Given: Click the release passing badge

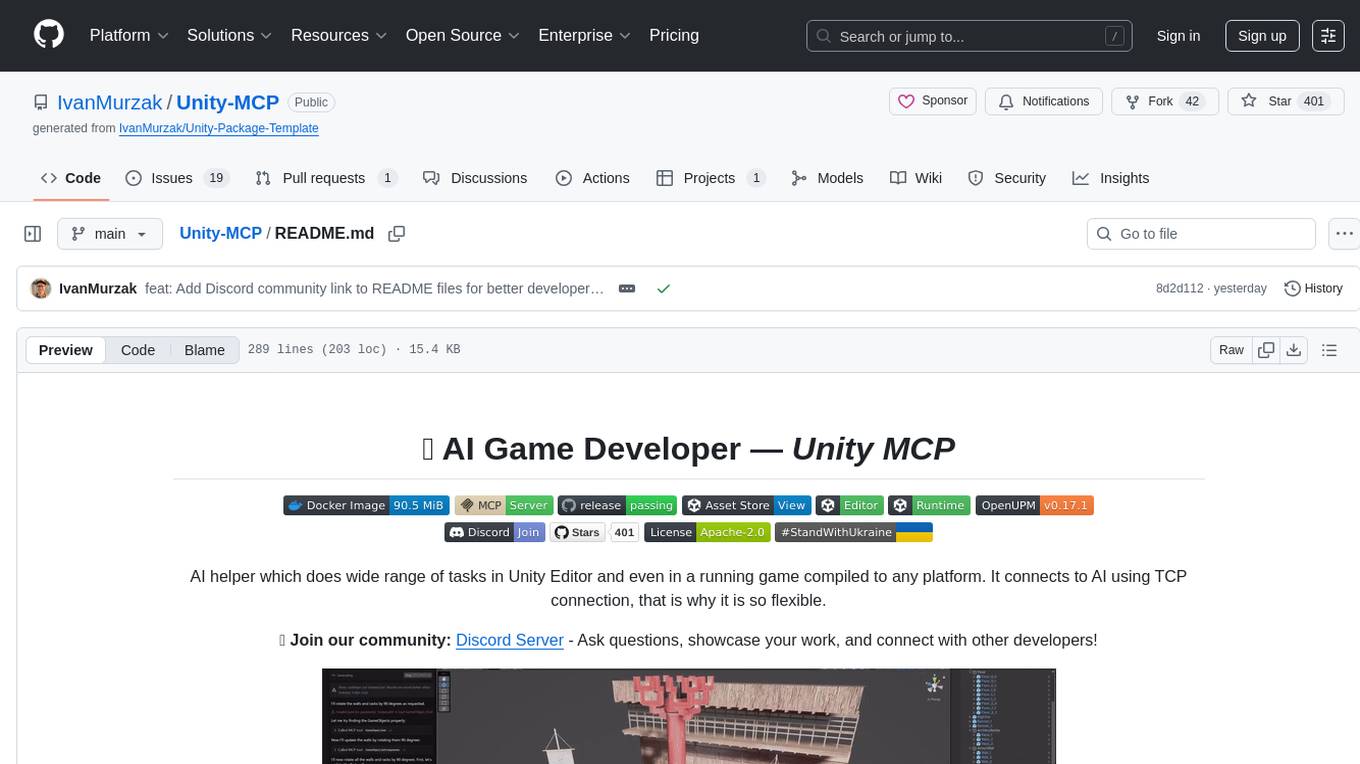Looking at the screenshot, I should [617, 505].
